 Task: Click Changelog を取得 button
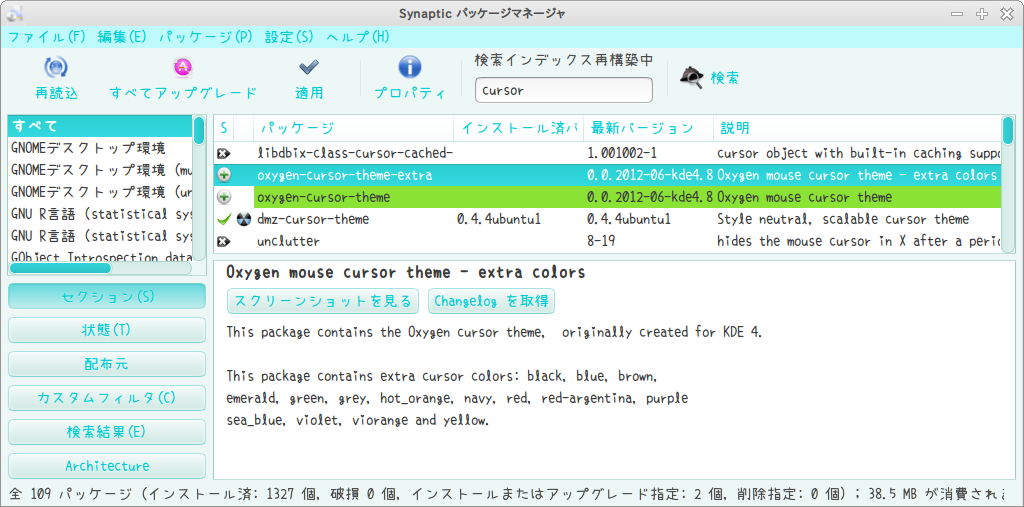click(491, 301)
